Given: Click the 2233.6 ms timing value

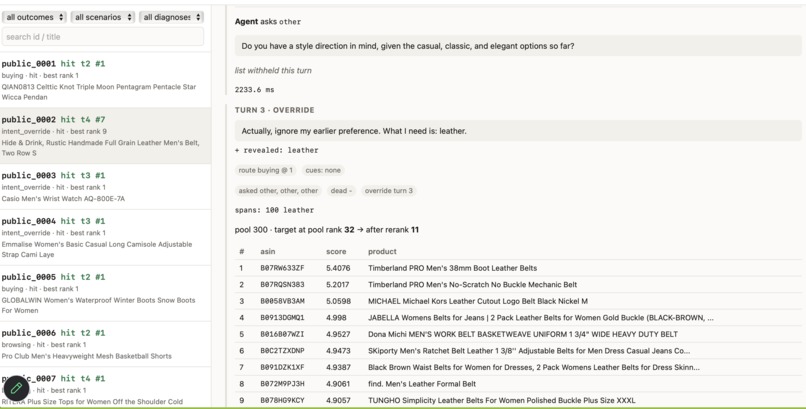Looking at the screenshot, I should coord(254,89).
